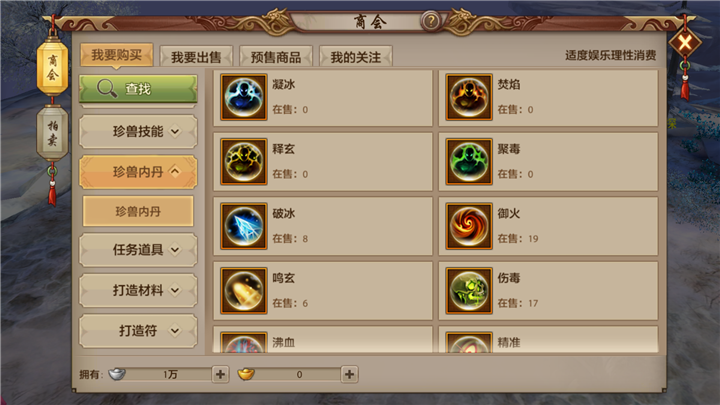Expand the 打造材料 category
Viewport: 720px width, 405px height.
[x=138, y=290]
